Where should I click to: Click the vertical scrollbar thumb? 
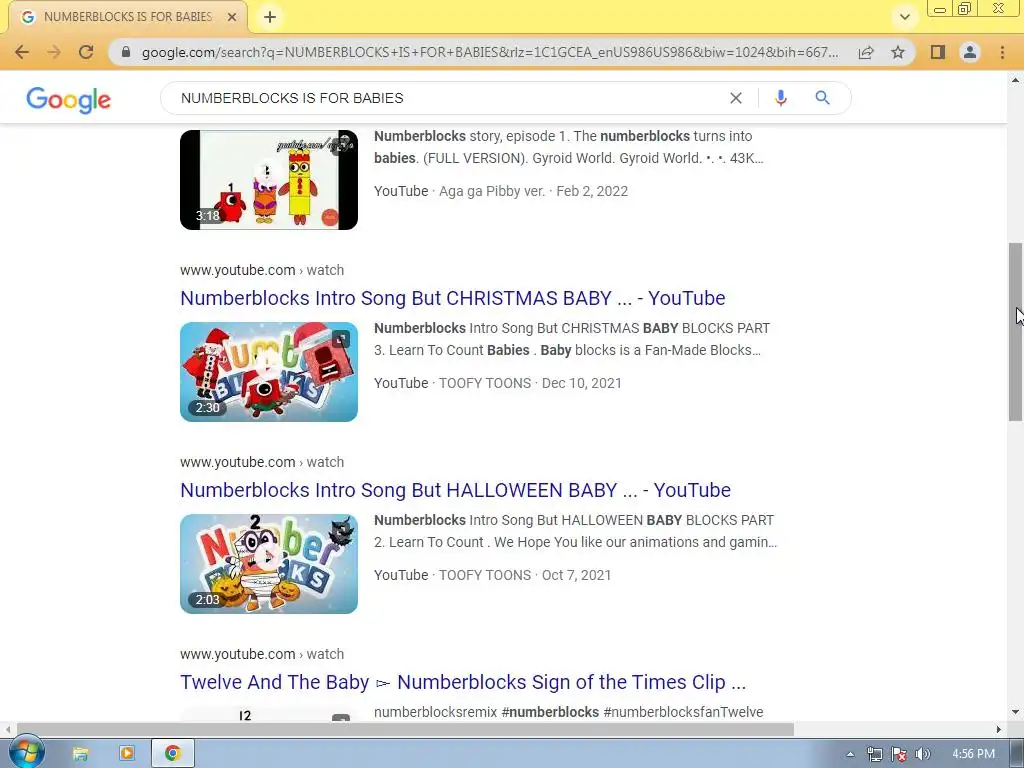(1015, 332)
